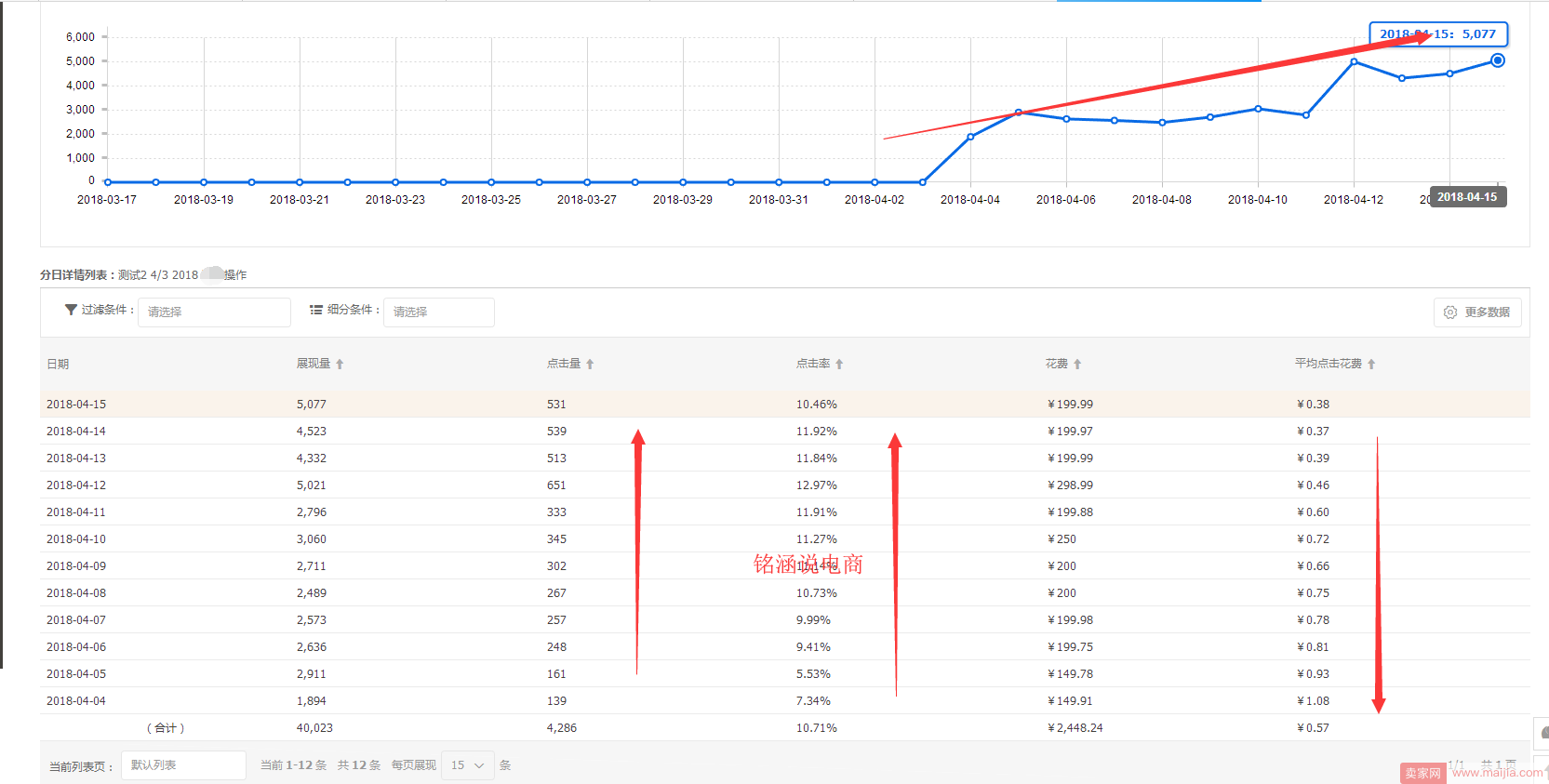
Task: Click the 2018-04-08 date cell
Action: coord(76,593)
